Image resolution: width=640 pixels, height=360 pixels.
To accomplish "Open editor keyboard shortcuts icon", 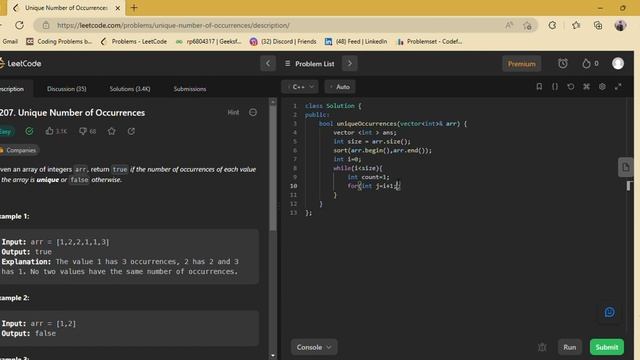I will 587,87.
